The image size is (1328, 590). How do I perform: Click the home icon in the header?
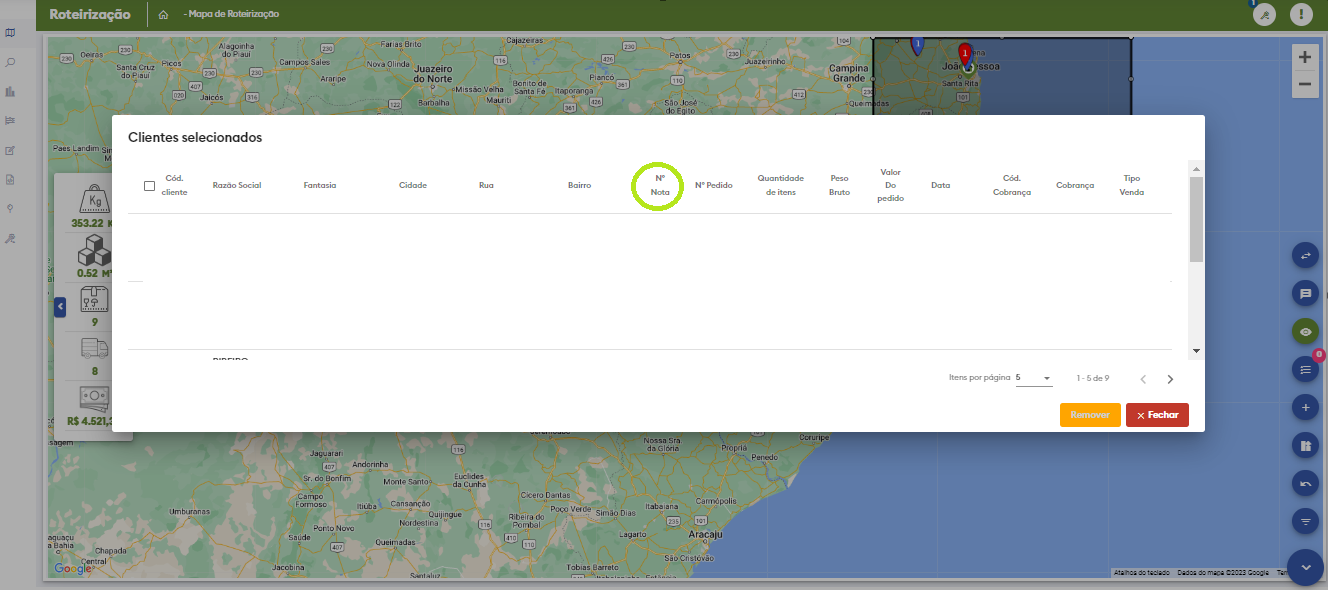tap(163, 15)
